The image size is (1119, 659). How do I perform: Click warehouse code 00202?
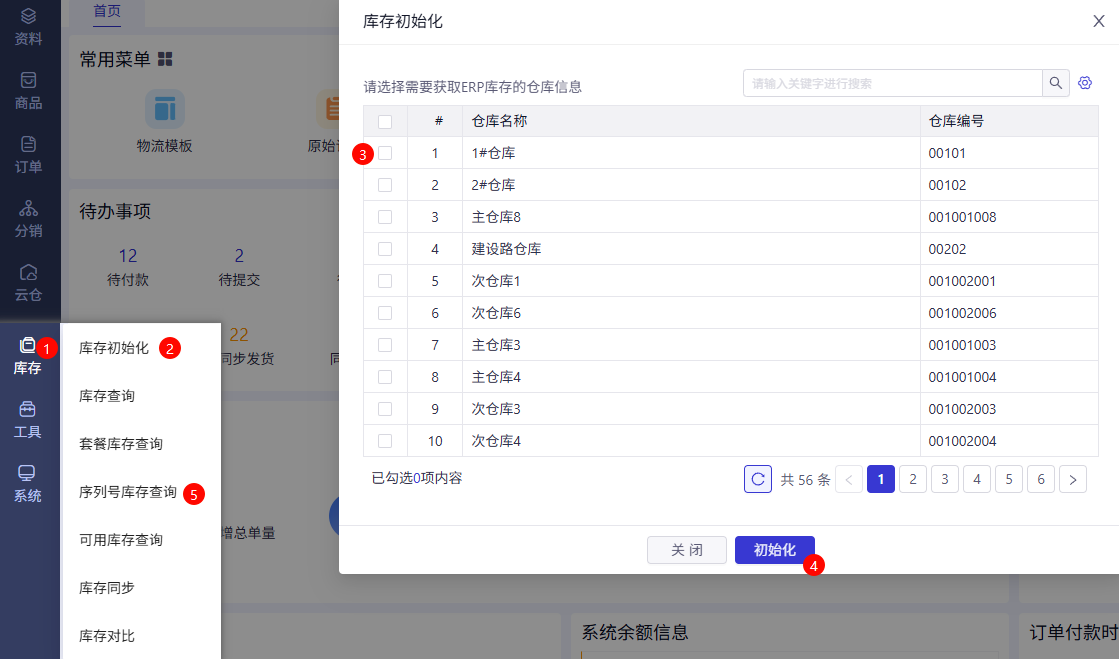[x=947, y=249]
